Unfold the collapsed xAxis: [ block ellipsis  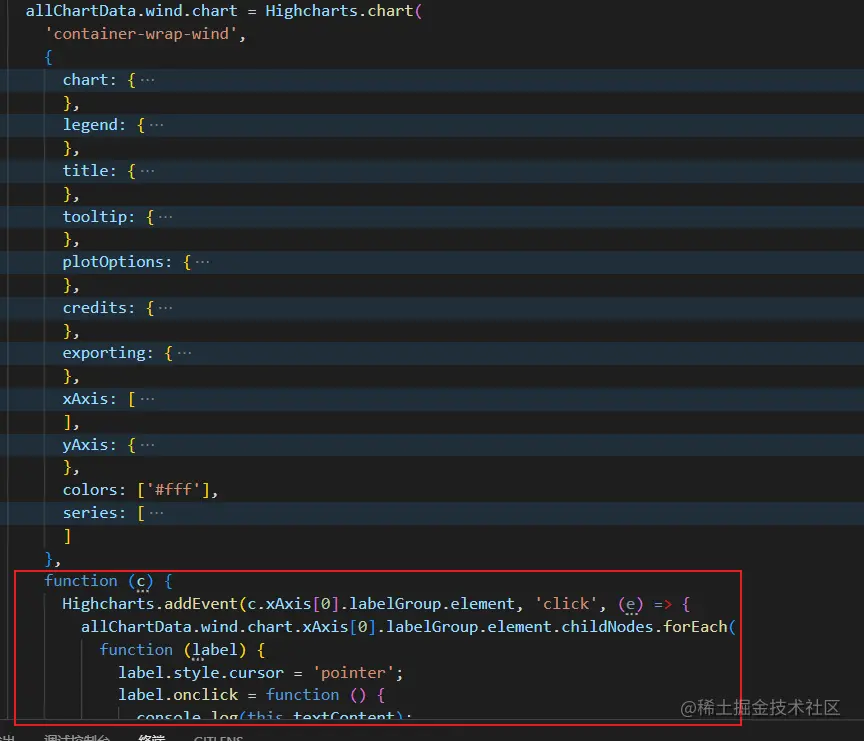147,399
